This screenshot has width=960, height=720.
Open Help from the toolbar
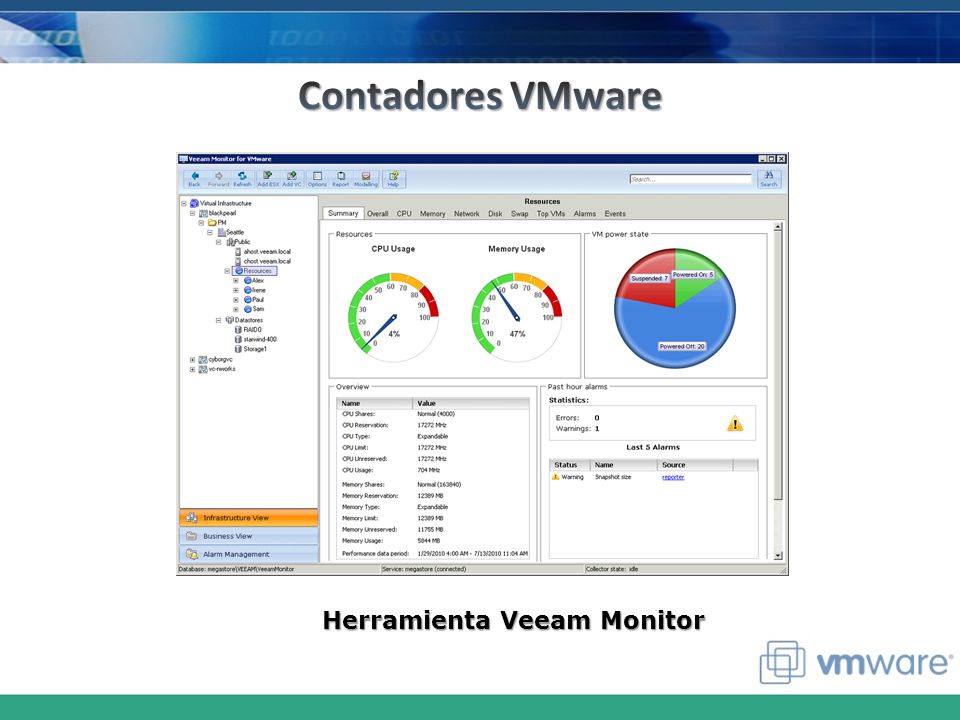[393, 179]
